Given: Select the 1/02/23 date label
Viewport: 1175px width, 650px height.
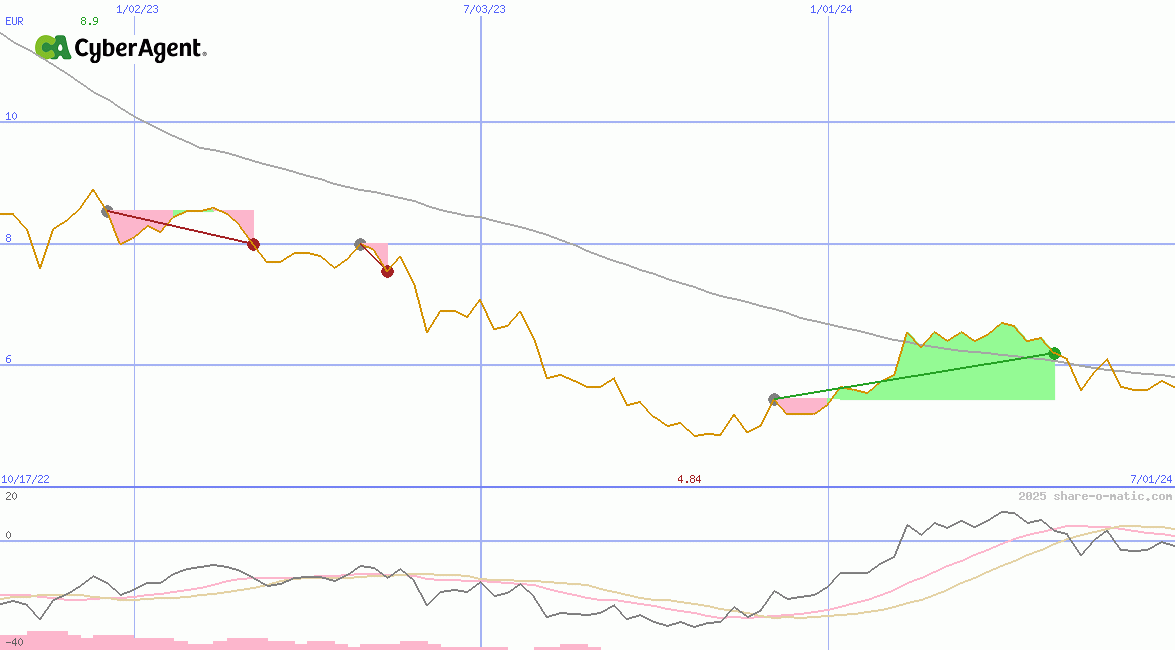Looking at the screenshot, I should click(x=137, y=9).
